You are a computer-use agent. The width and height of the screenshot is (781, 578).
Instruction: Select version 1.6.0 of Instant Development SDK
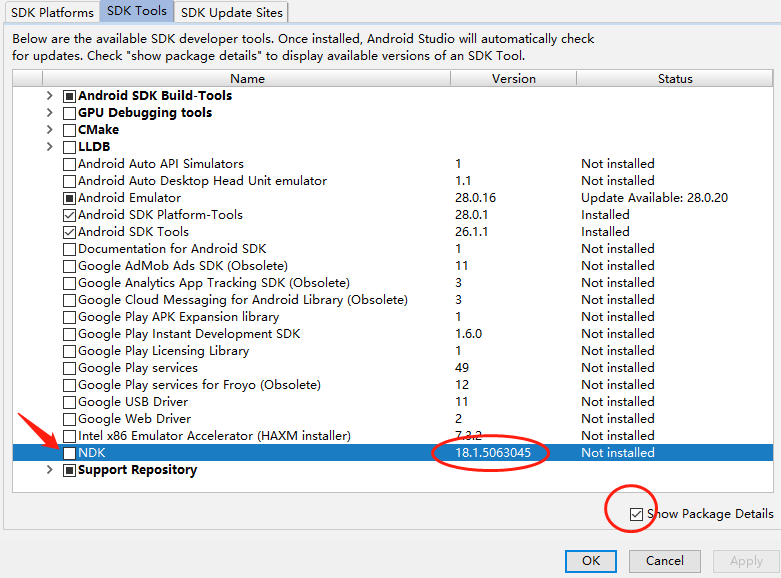point(468,333)
